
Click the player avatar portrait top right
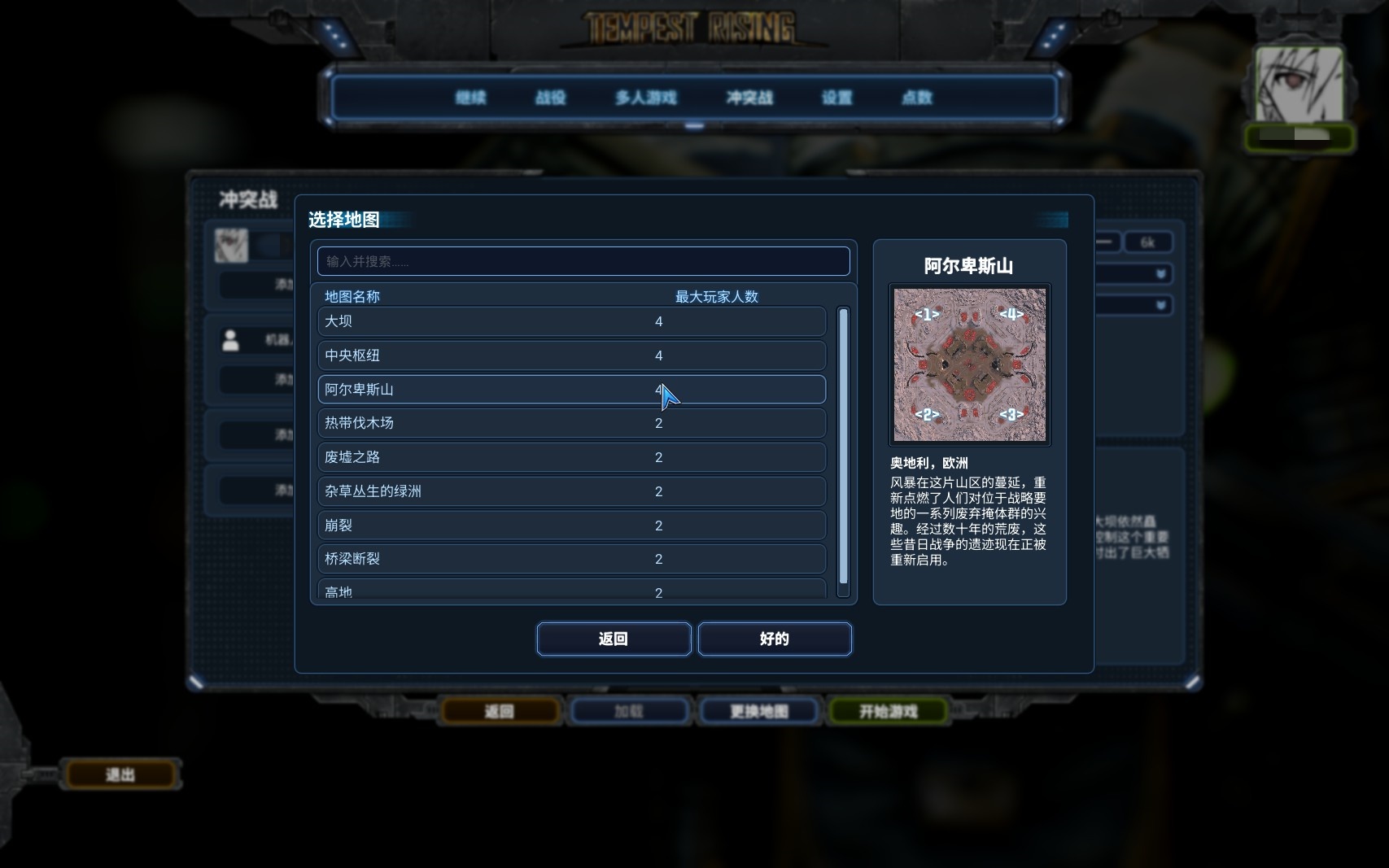[1299, 85]
